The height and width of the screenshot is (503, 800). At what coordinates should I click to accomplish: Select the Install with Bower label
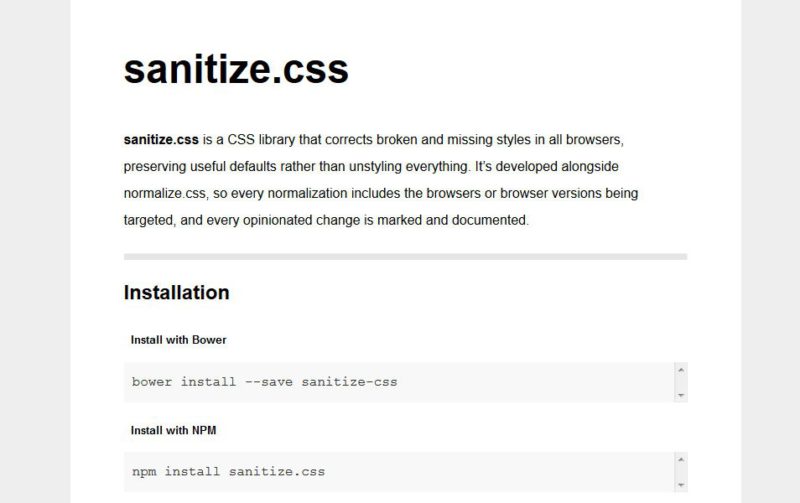tap(178, 340)
